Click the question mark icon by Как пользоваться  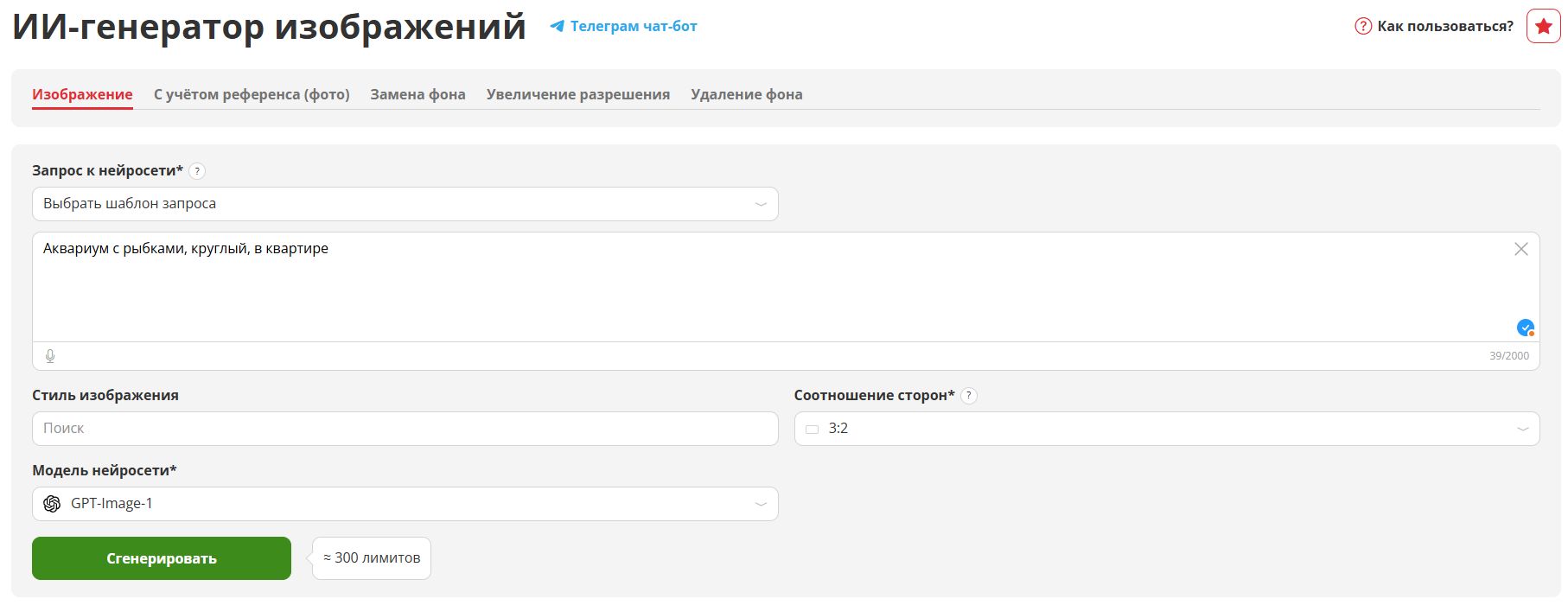point(1363,26)
